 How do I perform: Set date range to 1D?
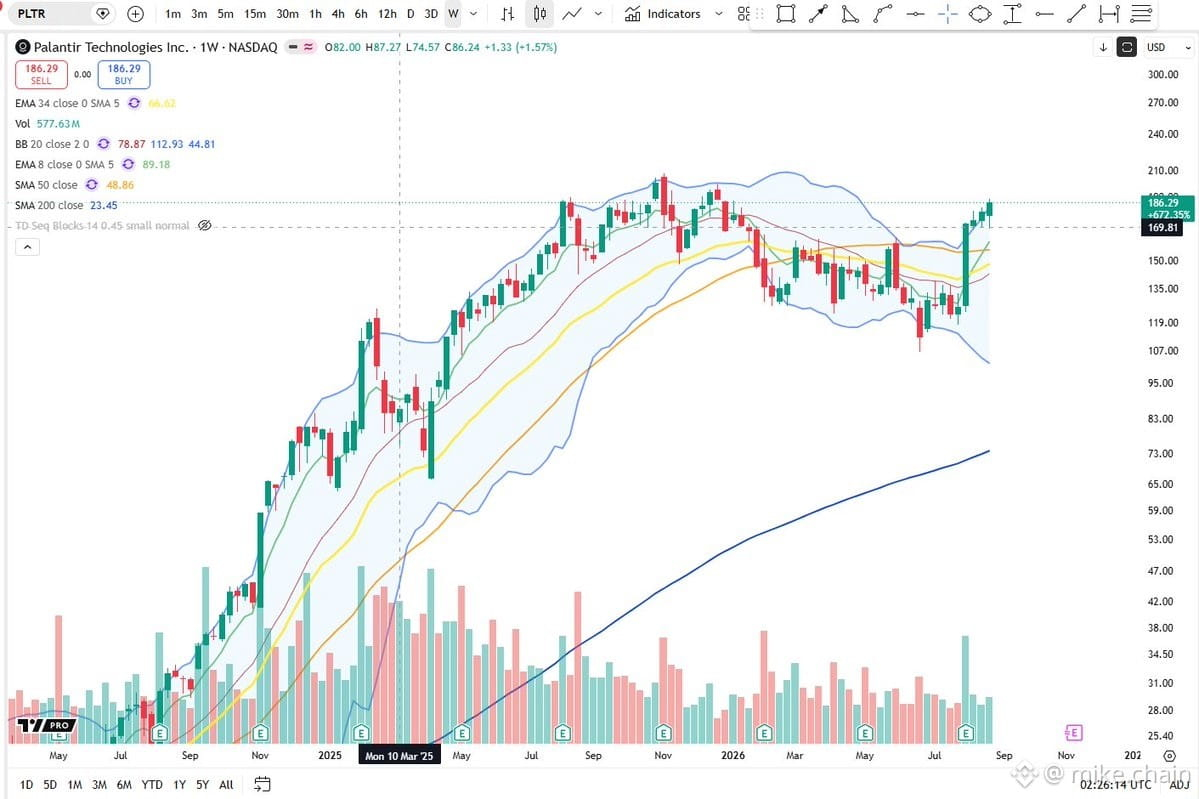[x=26, y=784]
